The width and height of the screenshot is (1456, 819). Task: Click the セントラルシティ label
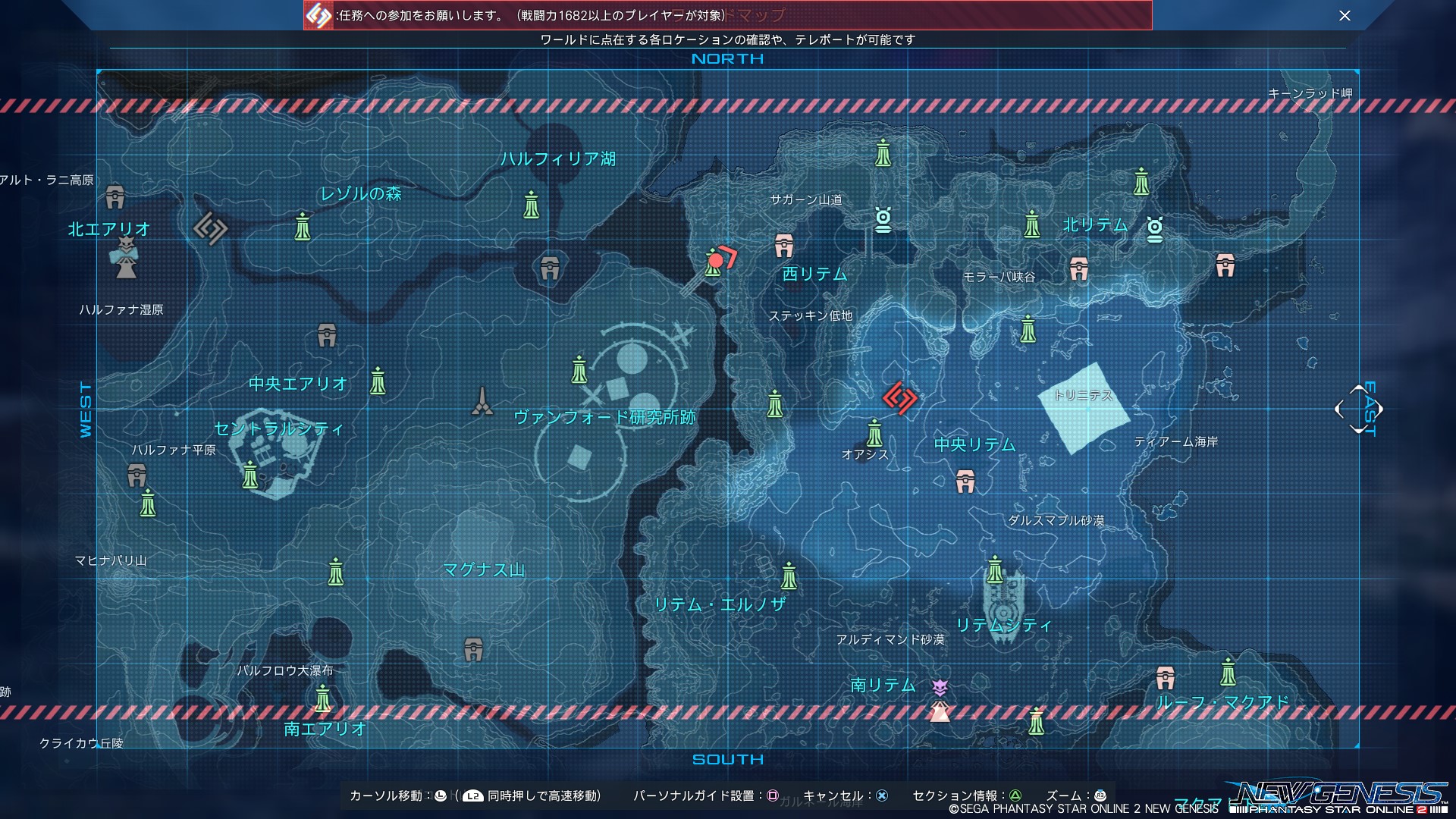pyautogui.click(x=279, y=428)
